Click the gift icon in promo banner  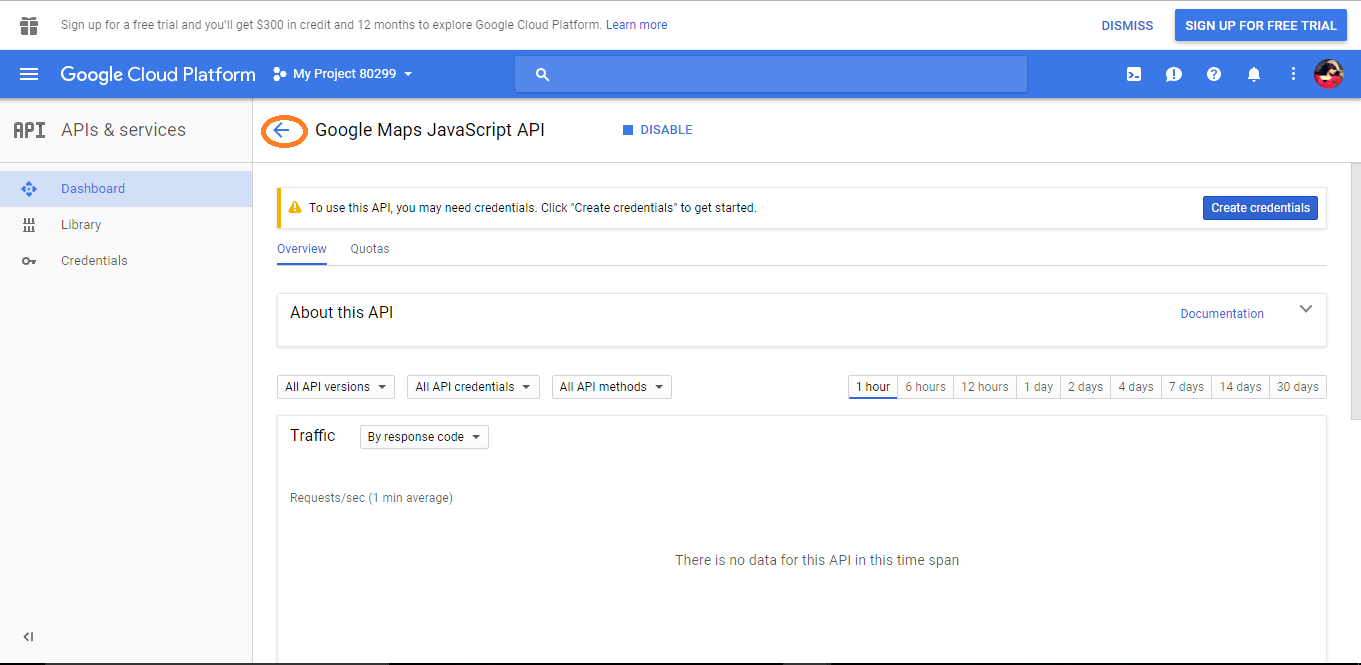coord(29,25)
